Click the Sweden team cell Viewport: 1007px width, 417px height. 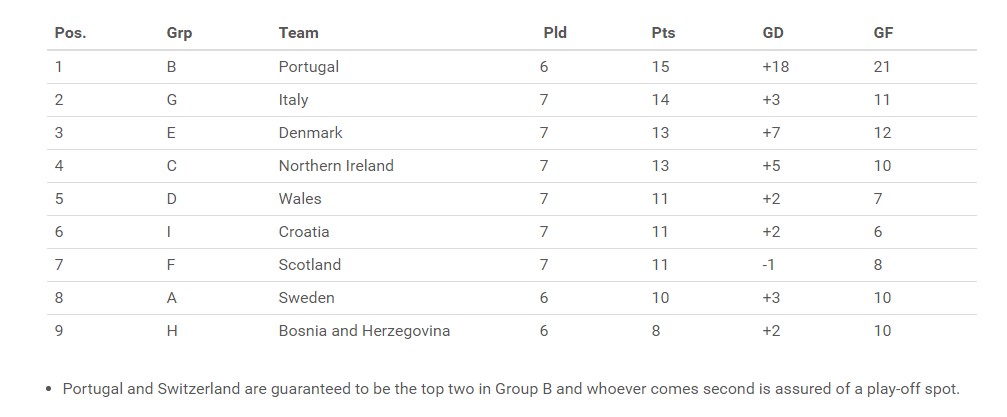pos(306,298)
